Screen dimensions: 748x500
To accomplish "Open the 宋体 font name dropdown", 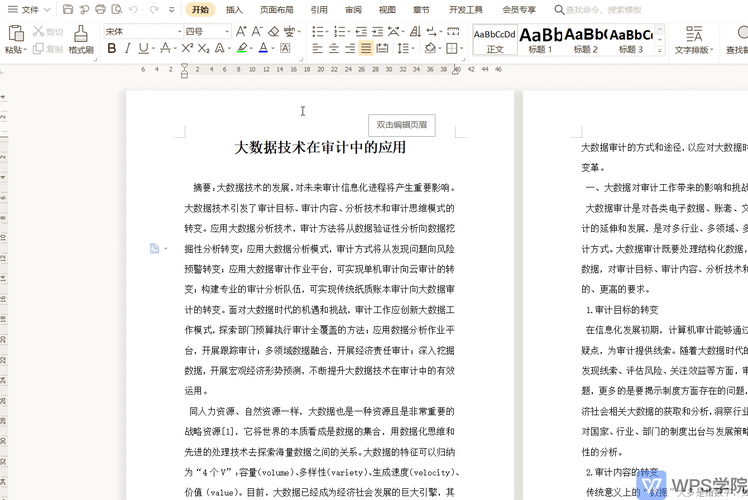I will click(180, 31).
